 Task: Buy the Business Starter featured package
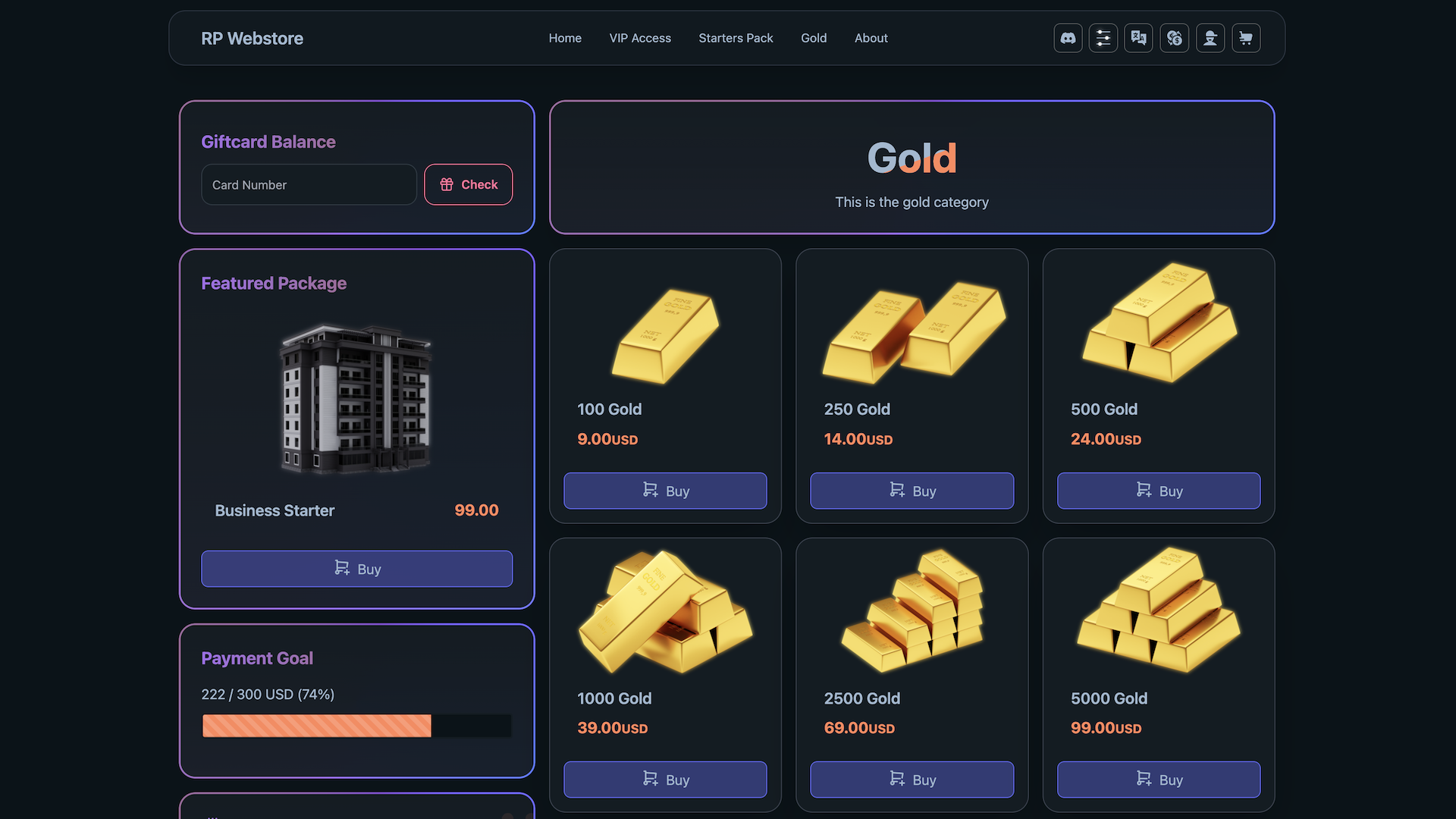356,569
